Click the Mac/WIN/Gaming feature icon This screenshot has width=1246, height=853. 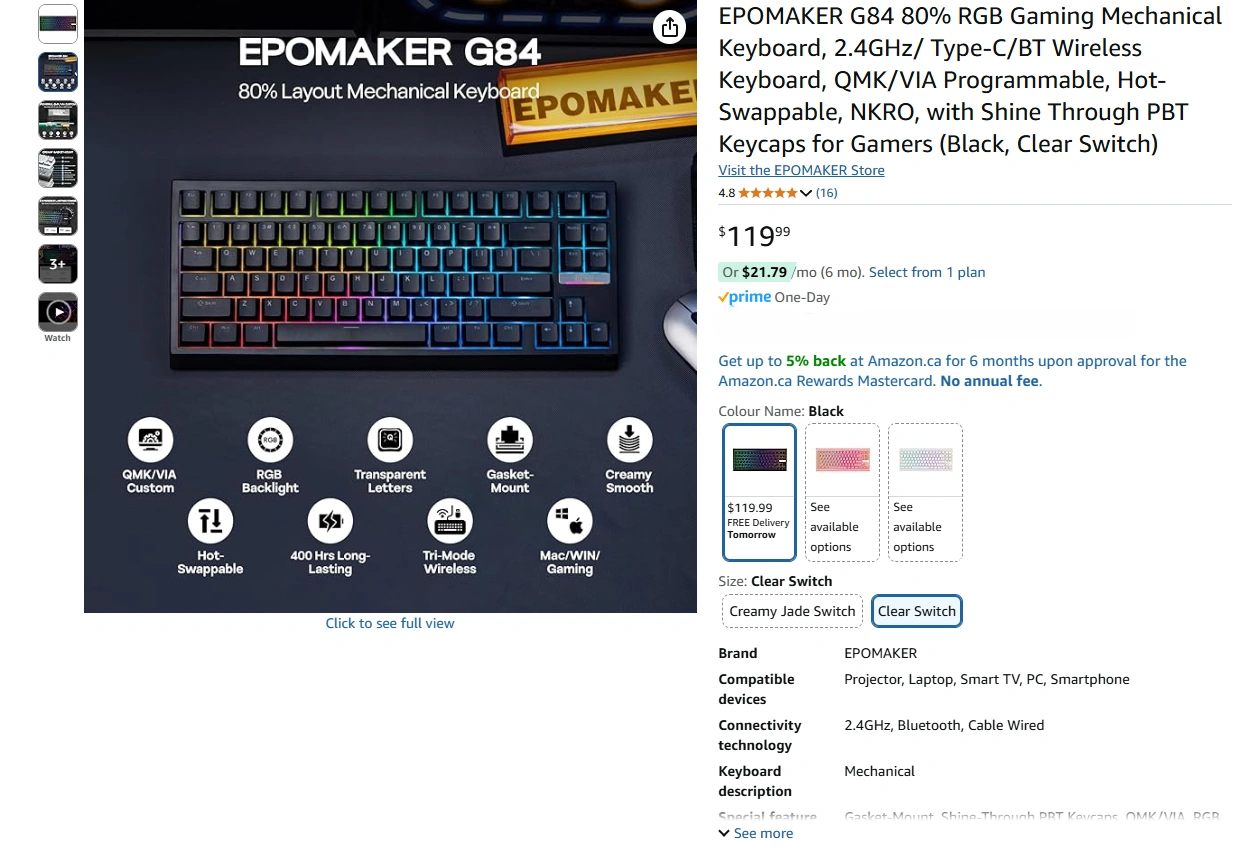click(570, 520)
